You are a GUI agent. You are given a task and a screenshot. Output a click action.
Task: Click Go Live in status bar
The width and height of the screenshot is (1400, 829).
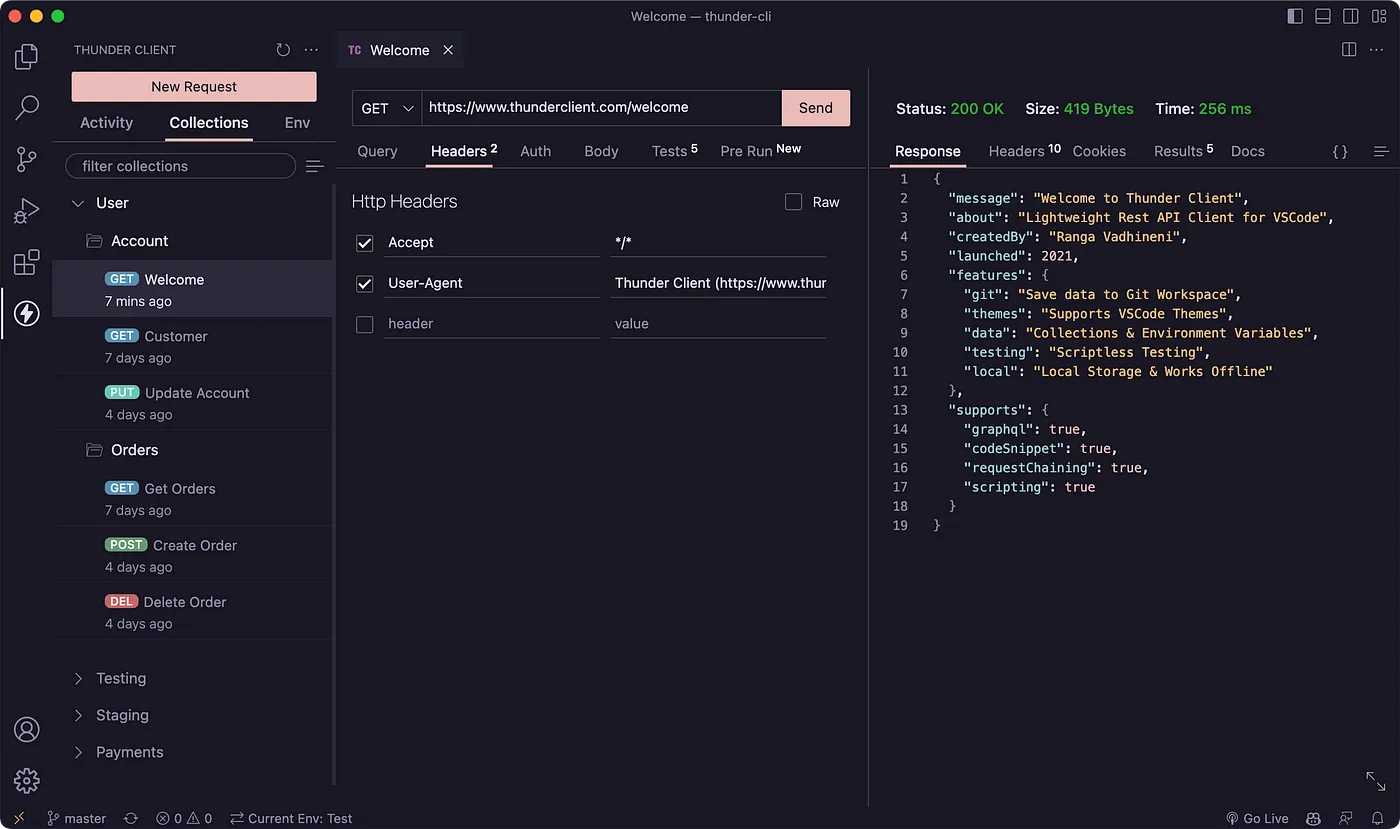click(1257, 818)
